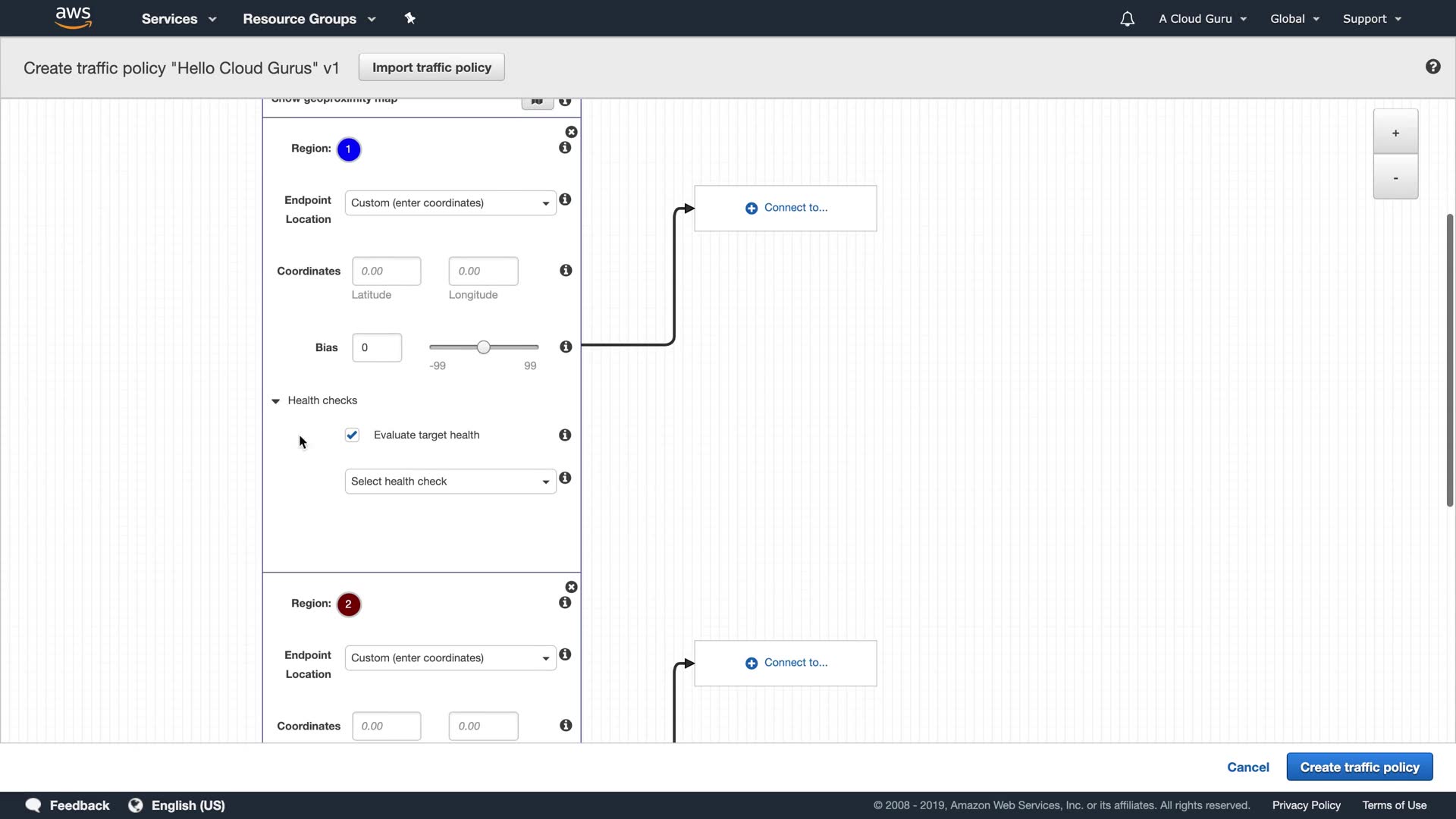Click the Create traffic policy button

coord(1359,767)
